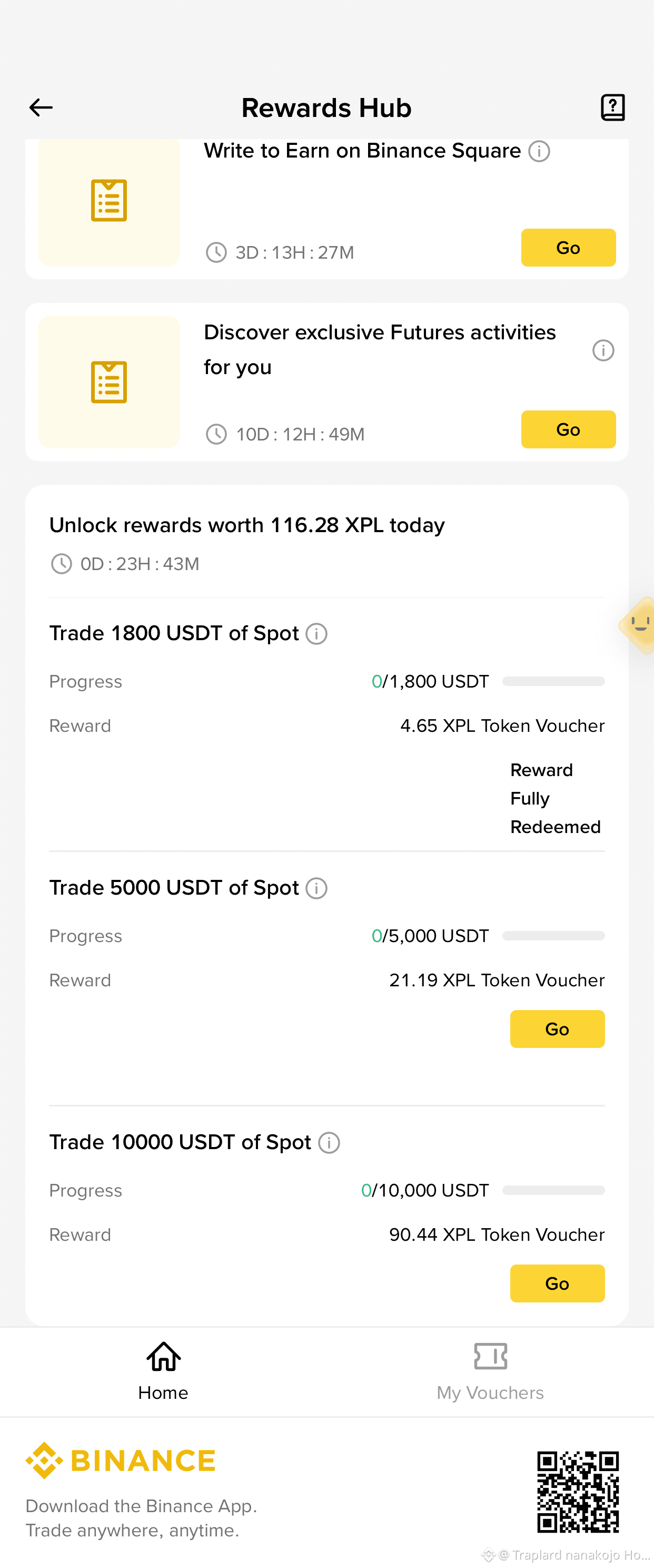
Task: Tap the floating smiley assistant icon
Action: (x=638, y=625)
